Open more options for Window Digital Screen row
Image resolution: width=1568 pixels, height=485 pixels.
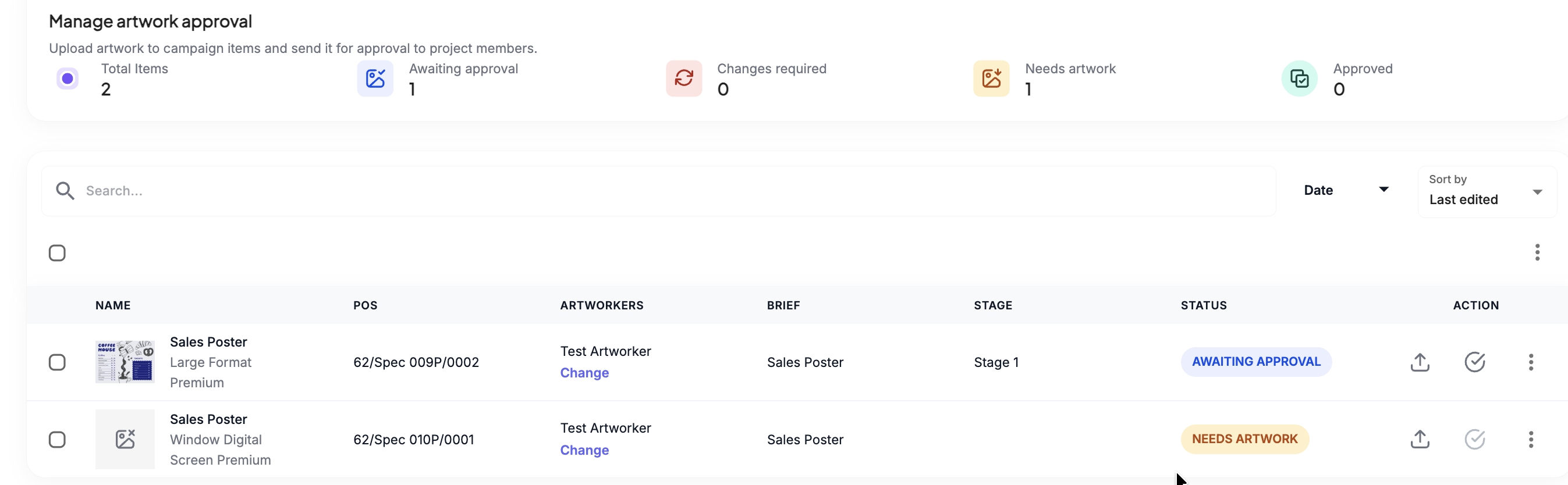click(1530, 440)
